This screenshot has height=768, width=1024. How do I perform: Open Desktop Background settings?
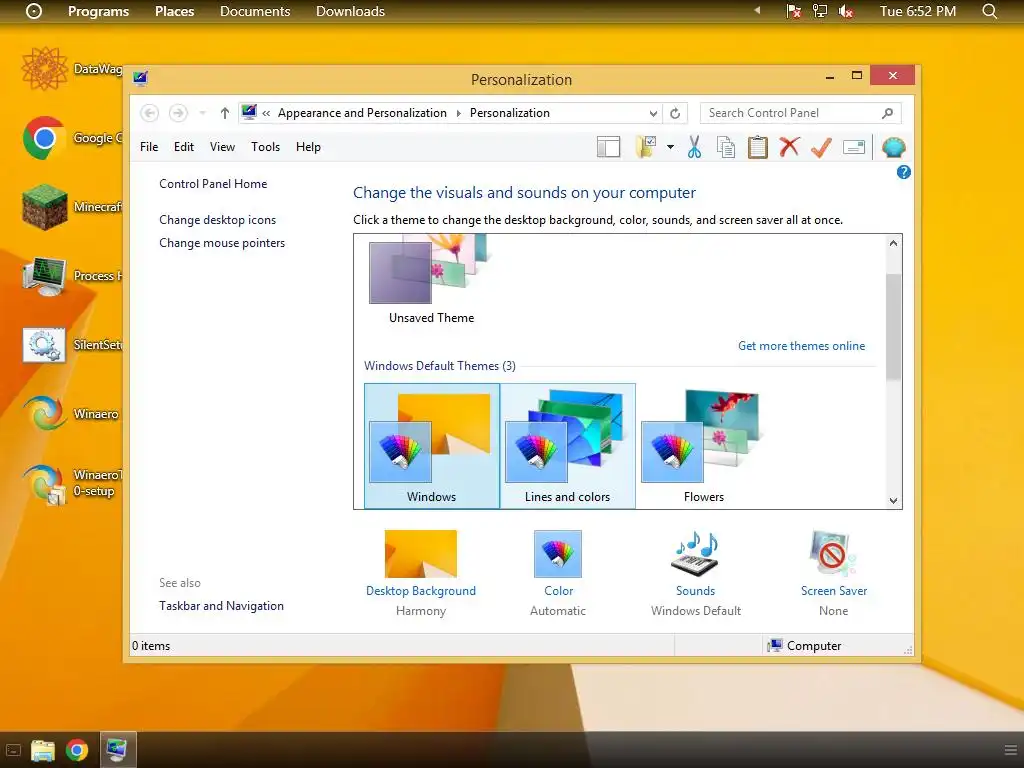click(421, 572)
